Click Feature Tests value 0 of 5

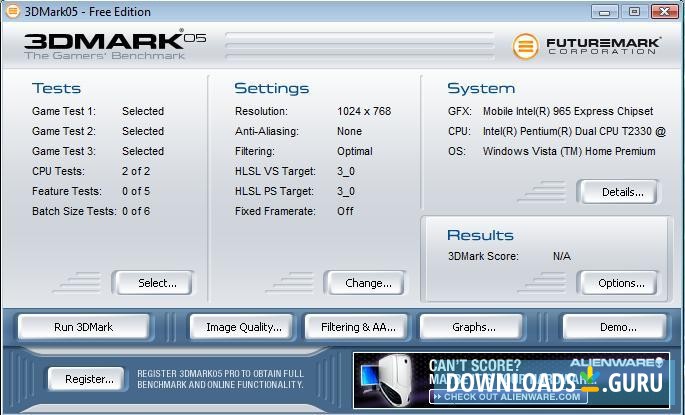coord(136,191)
